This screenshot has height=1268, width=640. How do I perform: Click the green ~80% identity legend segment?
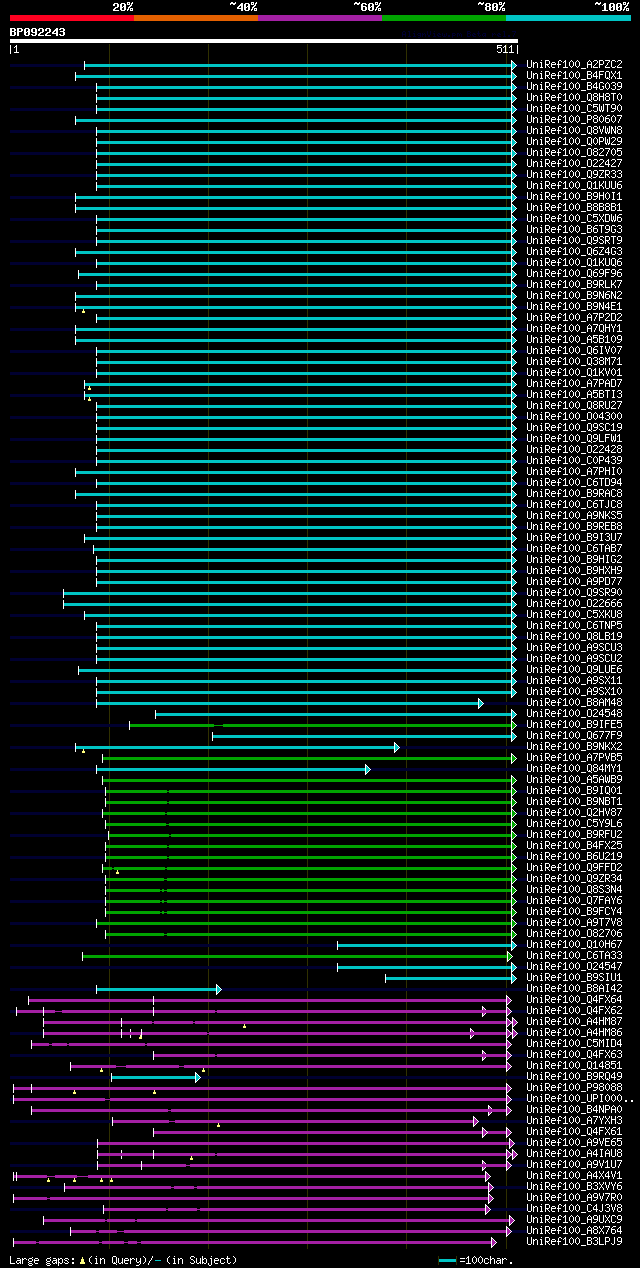pyautogui.click(x=444, y=18)
